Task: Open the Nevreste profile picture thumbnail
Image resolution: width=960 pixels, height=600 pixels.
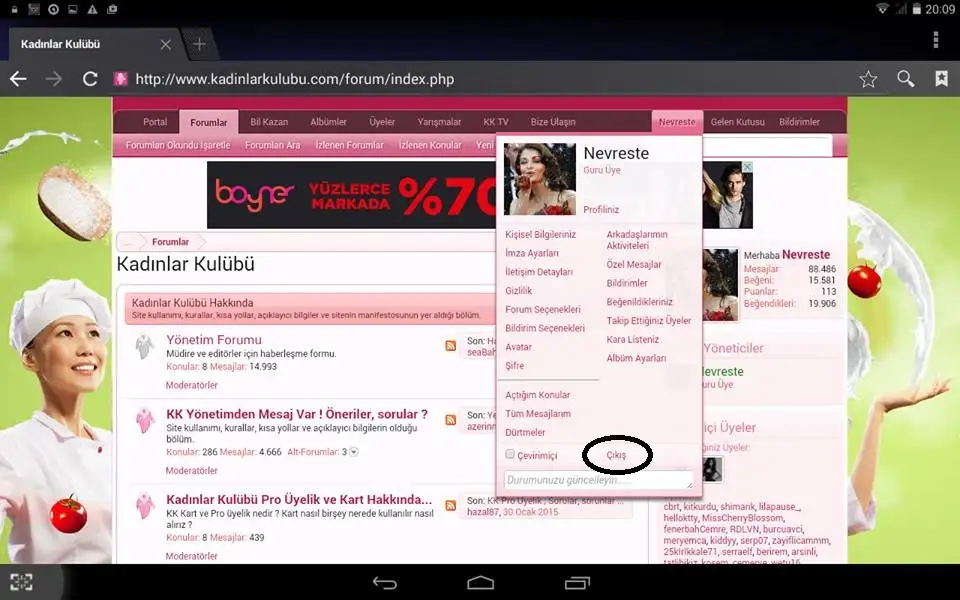Action: 538,180
